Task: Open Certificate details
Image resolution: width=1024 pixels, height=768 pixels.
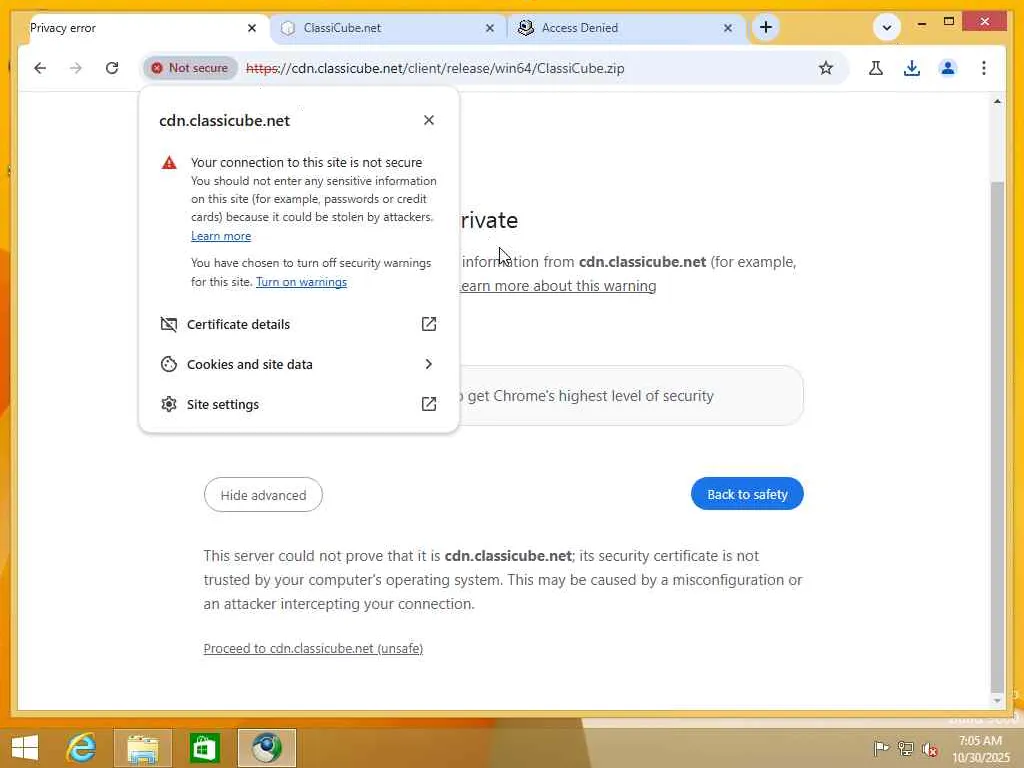Action: (x=298, y=325)
